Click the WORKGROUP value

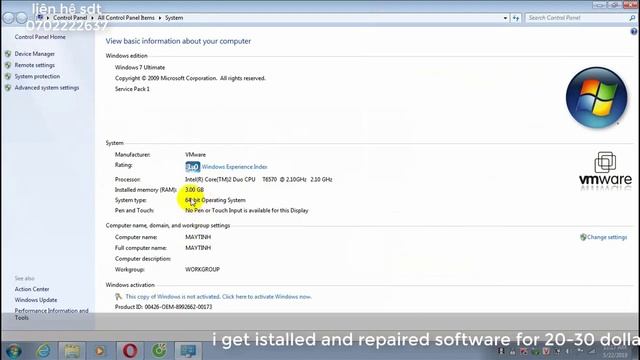coord(202,269)
